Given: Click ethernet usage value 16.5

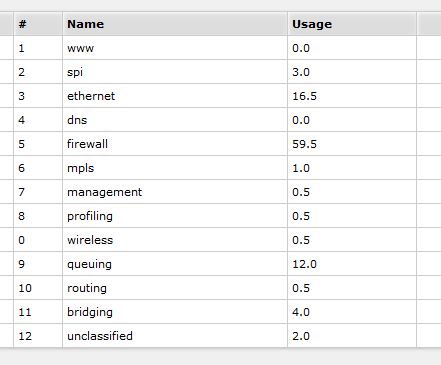Looking at the screenshot, I should (304, 96).
